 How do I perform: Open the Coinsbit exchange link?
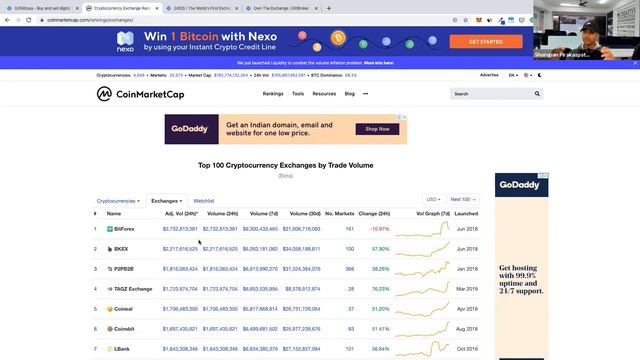tap(124, 329)
